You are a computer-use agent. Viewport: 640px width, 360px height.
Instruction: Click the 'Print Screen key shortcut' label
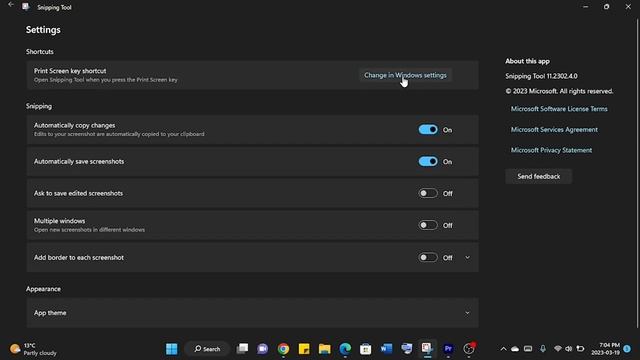click(x=70, y=71)
